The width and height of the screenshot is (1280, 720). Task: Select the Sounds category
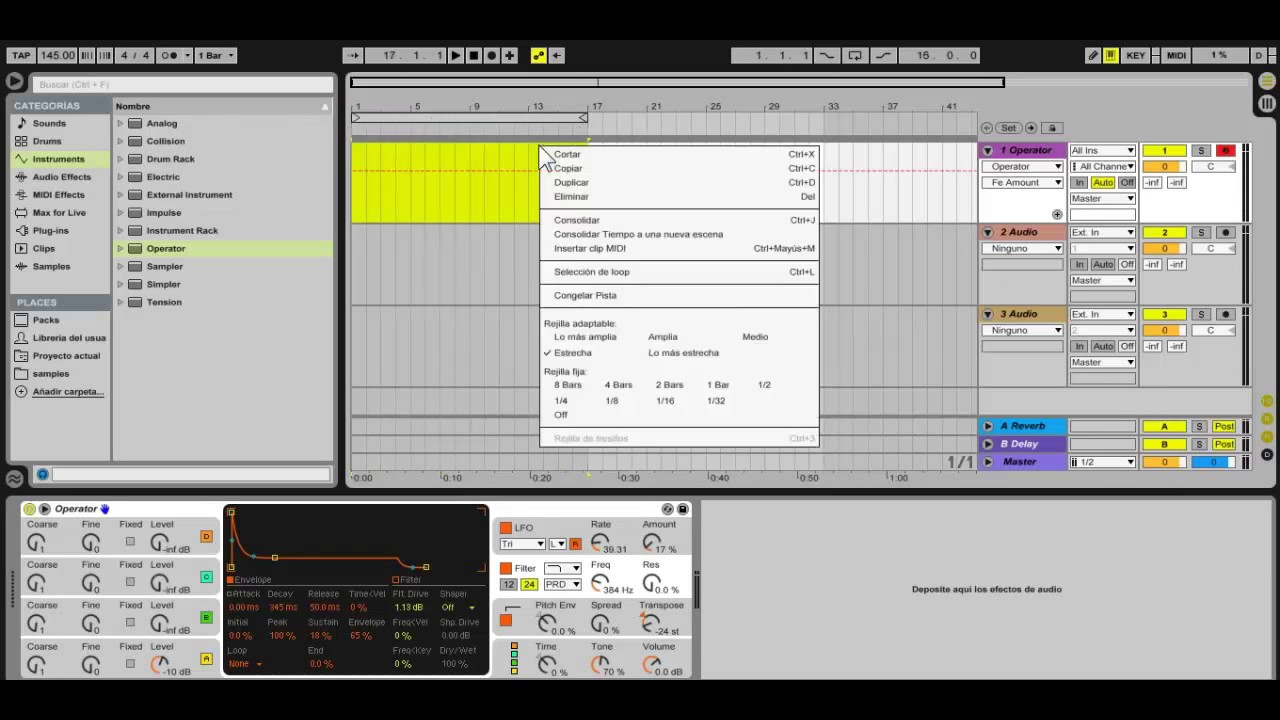pos(49,123)
